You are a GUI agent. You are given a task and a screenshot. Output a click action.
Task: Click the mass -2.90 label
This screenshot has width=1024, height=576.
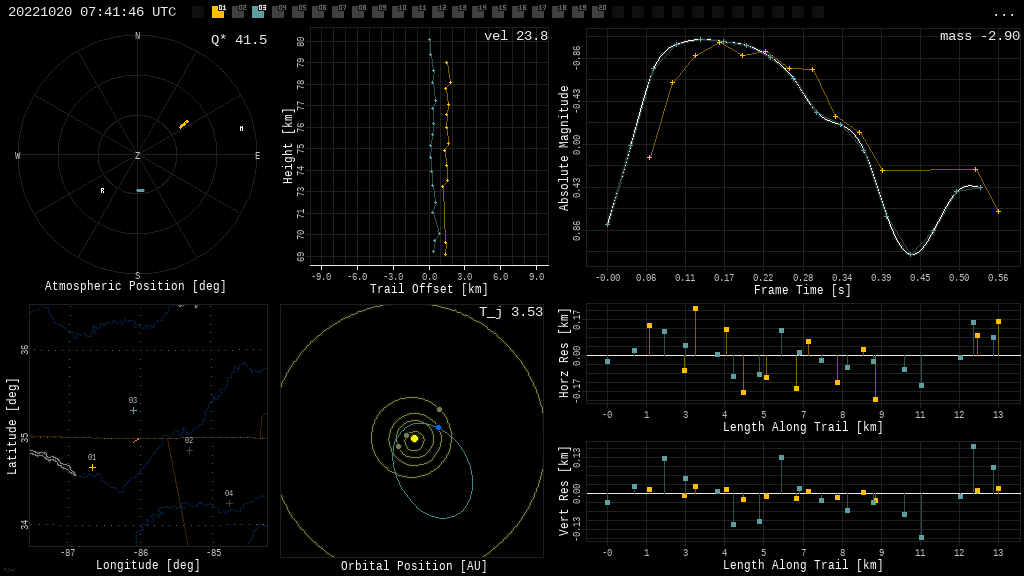point(979,36)
